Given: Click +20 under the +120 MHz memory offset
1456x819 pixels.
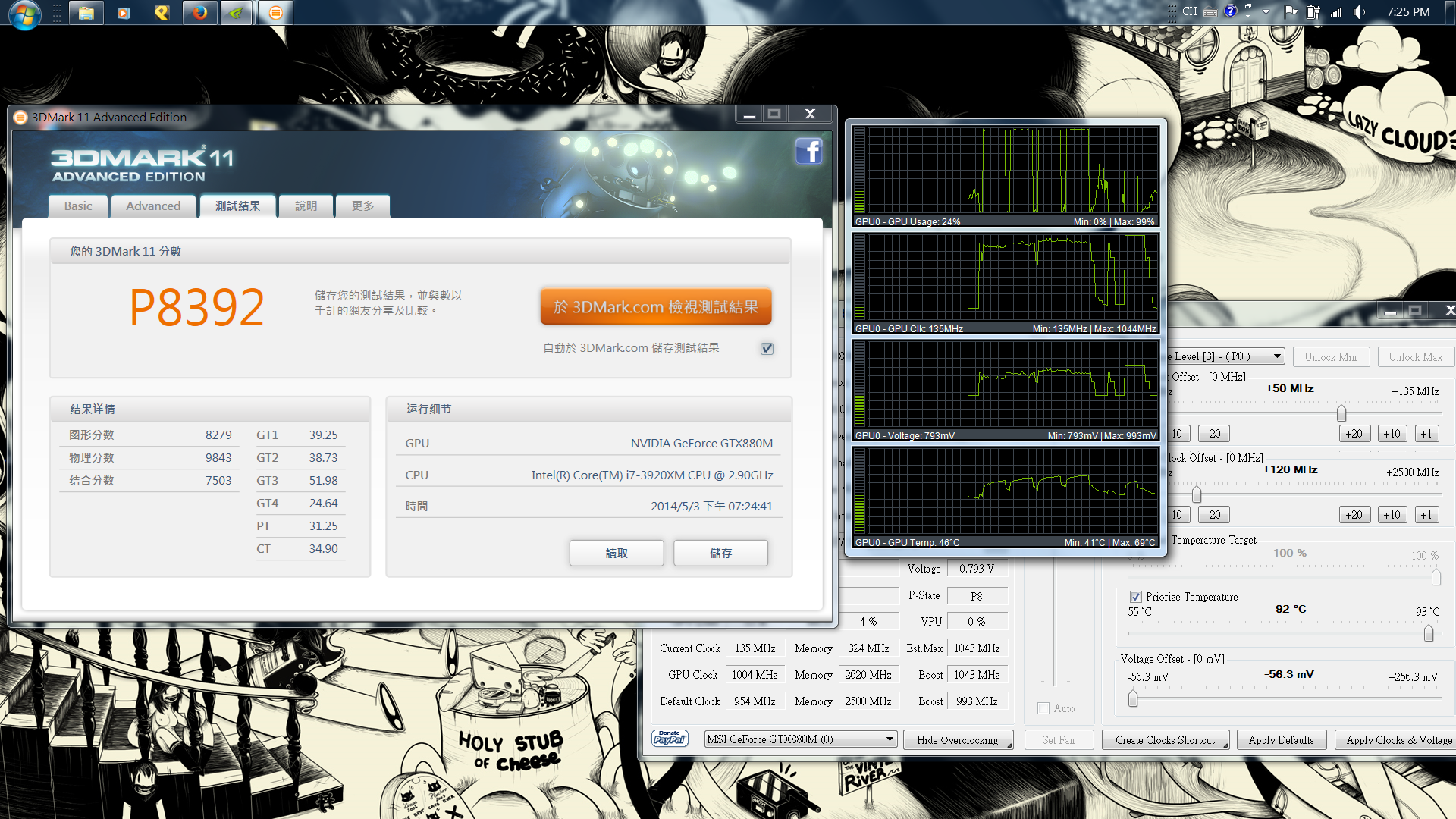Looking at the screenshot, I should point(1354,515).
